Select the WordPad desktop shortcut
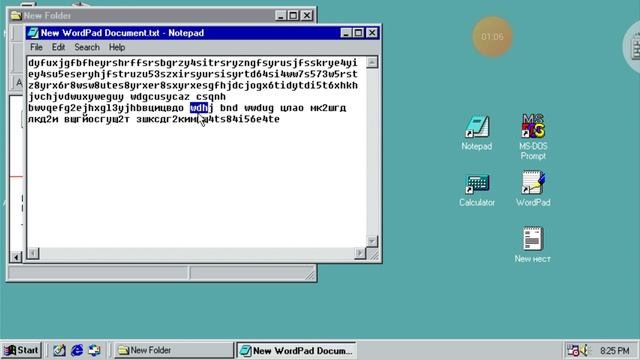The image size is (640, 360). coord(533,189)
